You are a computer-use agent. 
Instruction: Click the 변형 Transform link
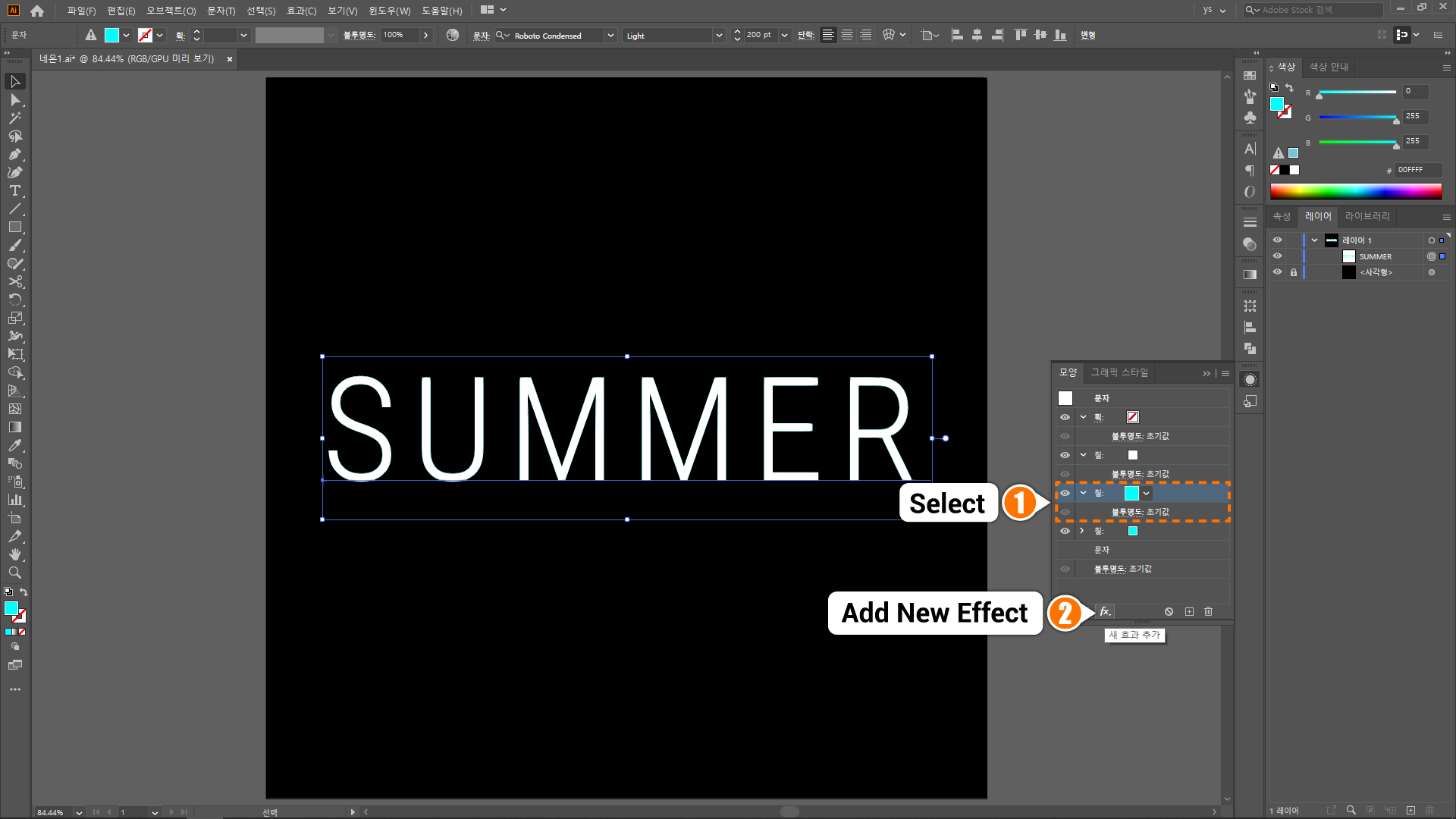click(1088, 36)
